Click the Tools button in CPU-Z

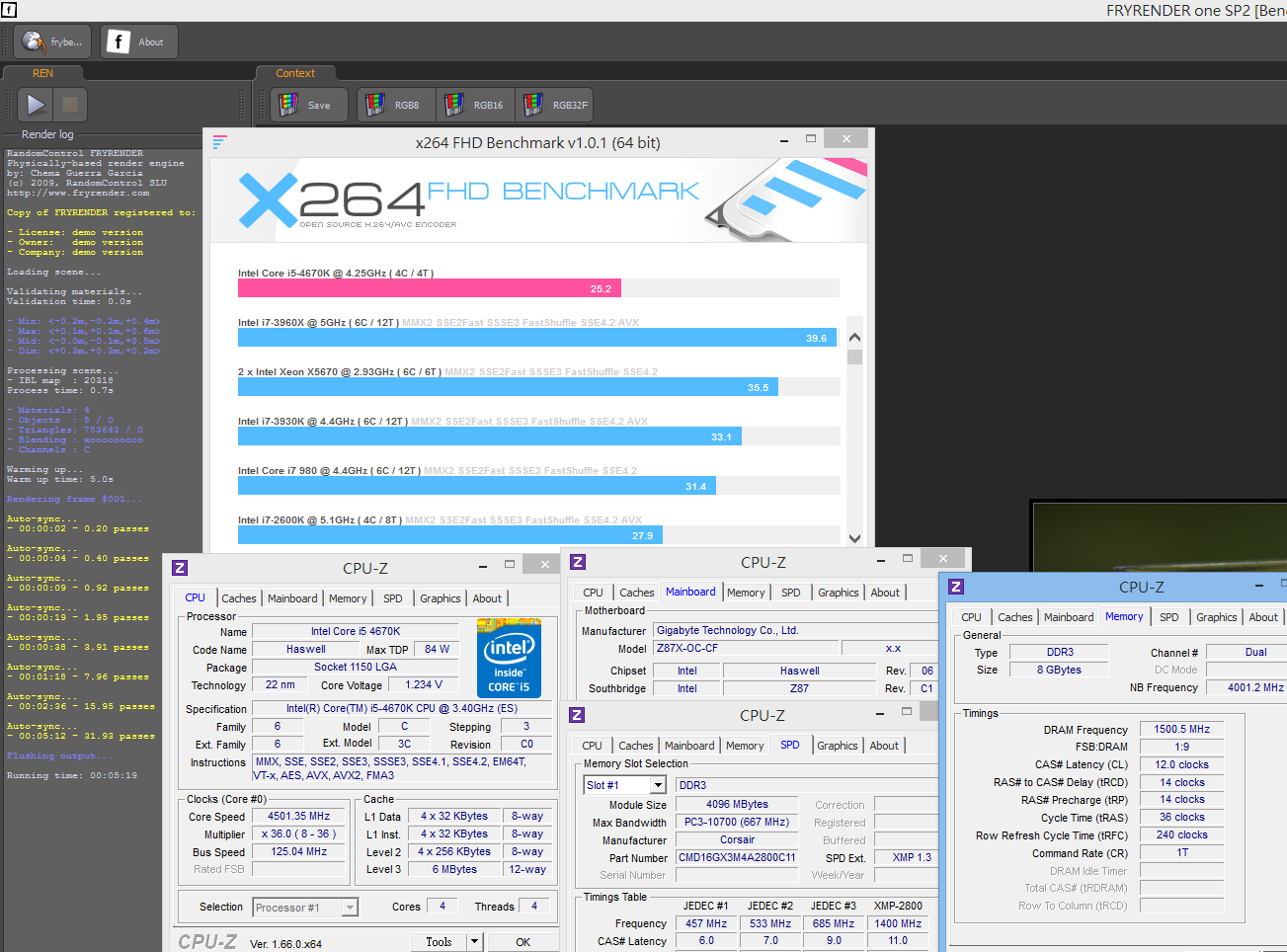coord(439,942)
